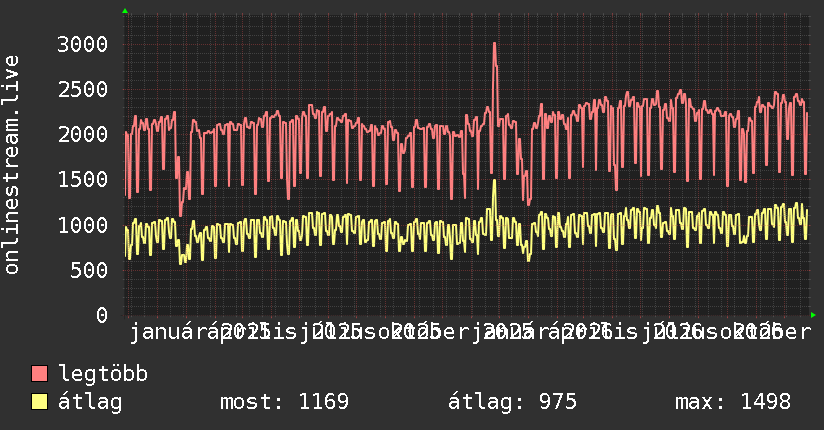Click the 0 y-axis label

click(102, 315)
